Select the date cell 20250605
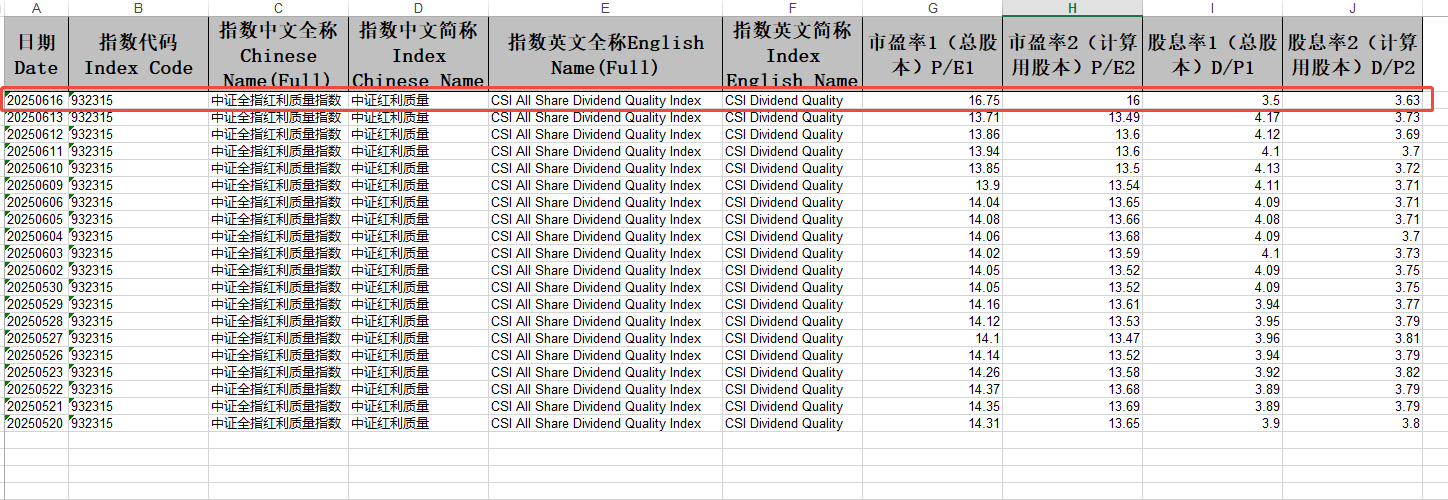This screenshot has height=500, width=1448. pyautogui.click(x=37, y=219)
